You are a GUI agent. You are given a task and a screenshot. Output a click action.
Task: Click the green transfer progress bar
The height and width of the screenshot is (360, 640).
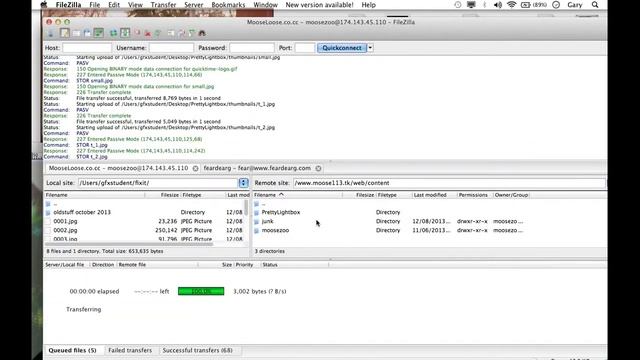(x=201, y=291)
